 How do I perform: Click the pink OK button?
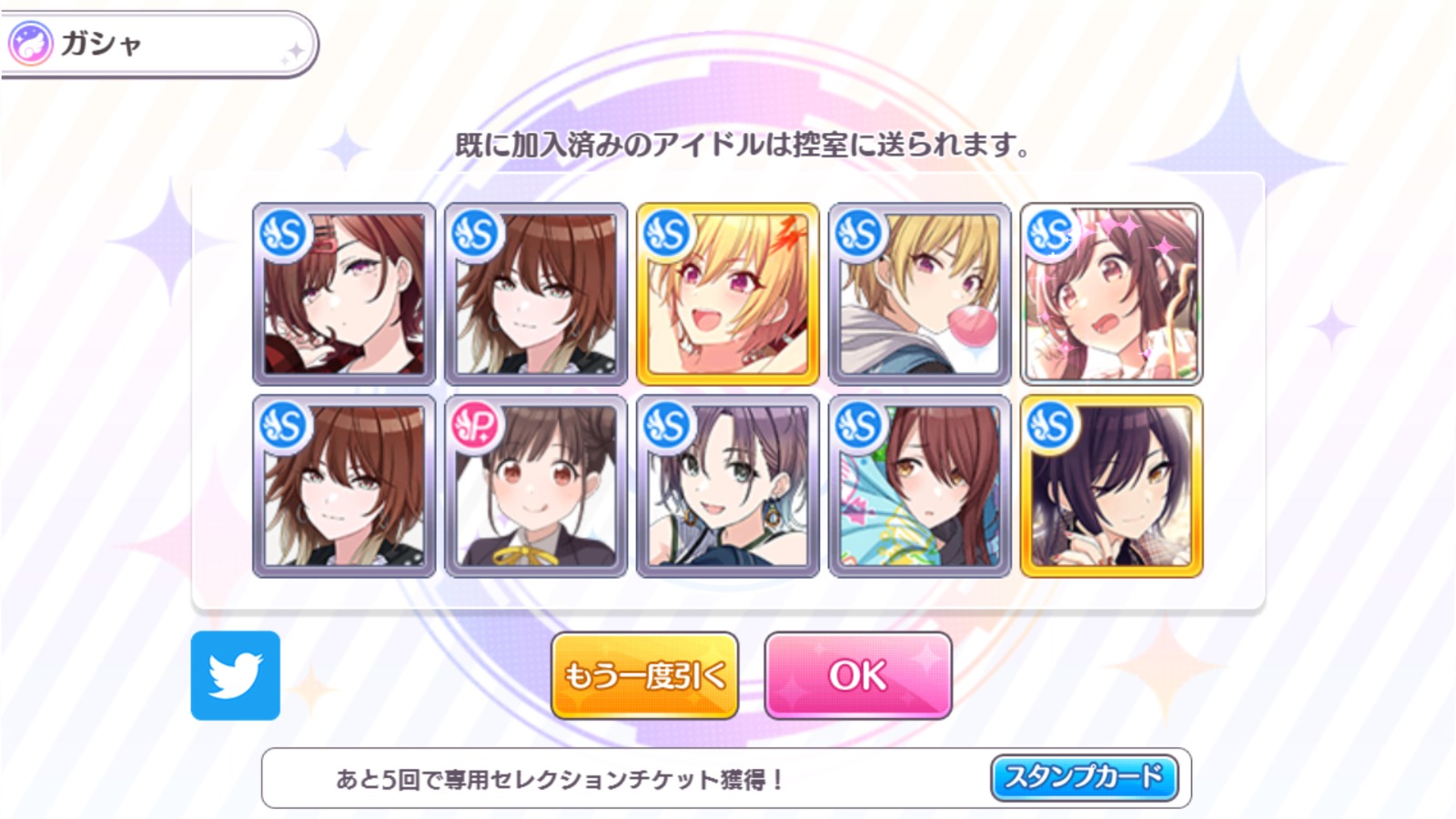point(858,676)
